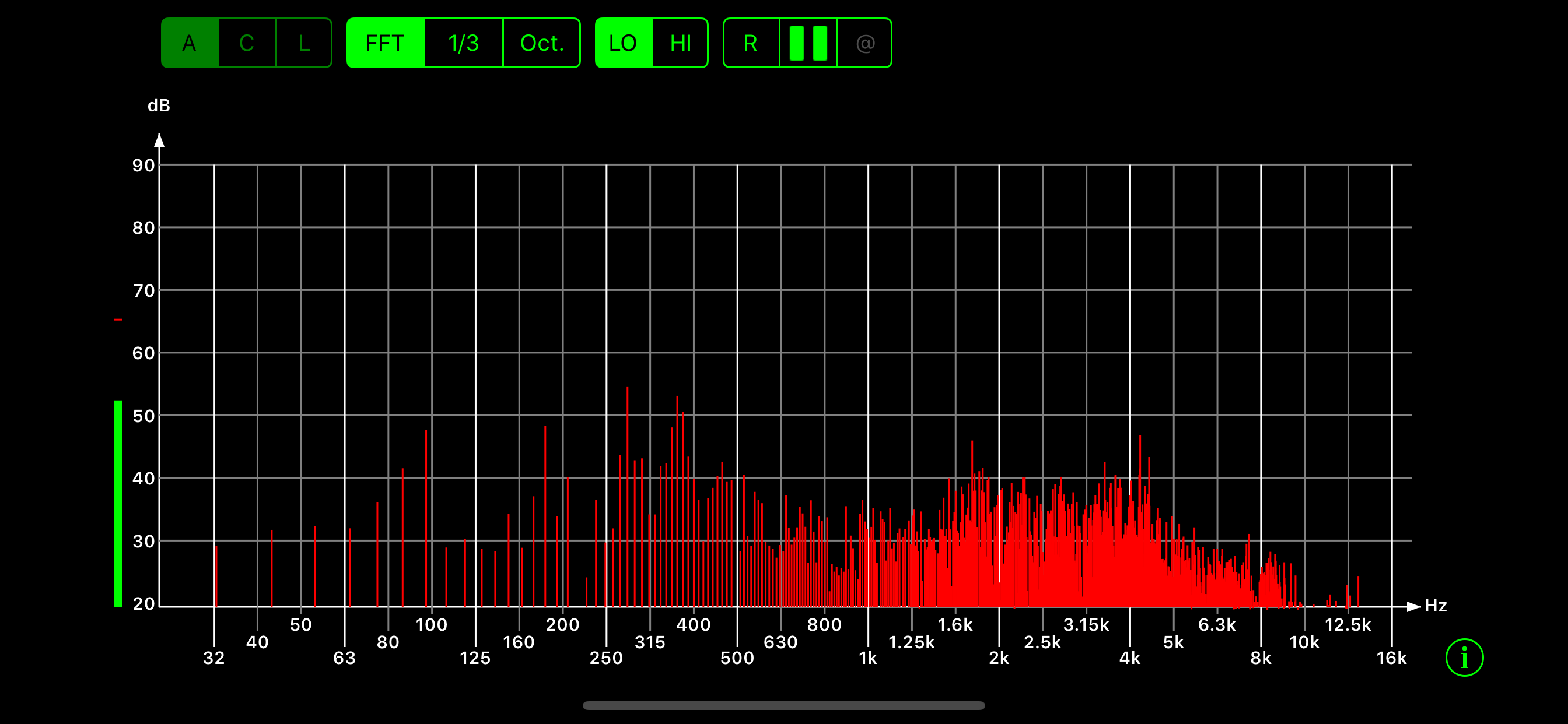Click the 1k frequency axis label
The height and width of the screenshot is (724, 1568).
(868, 658)
